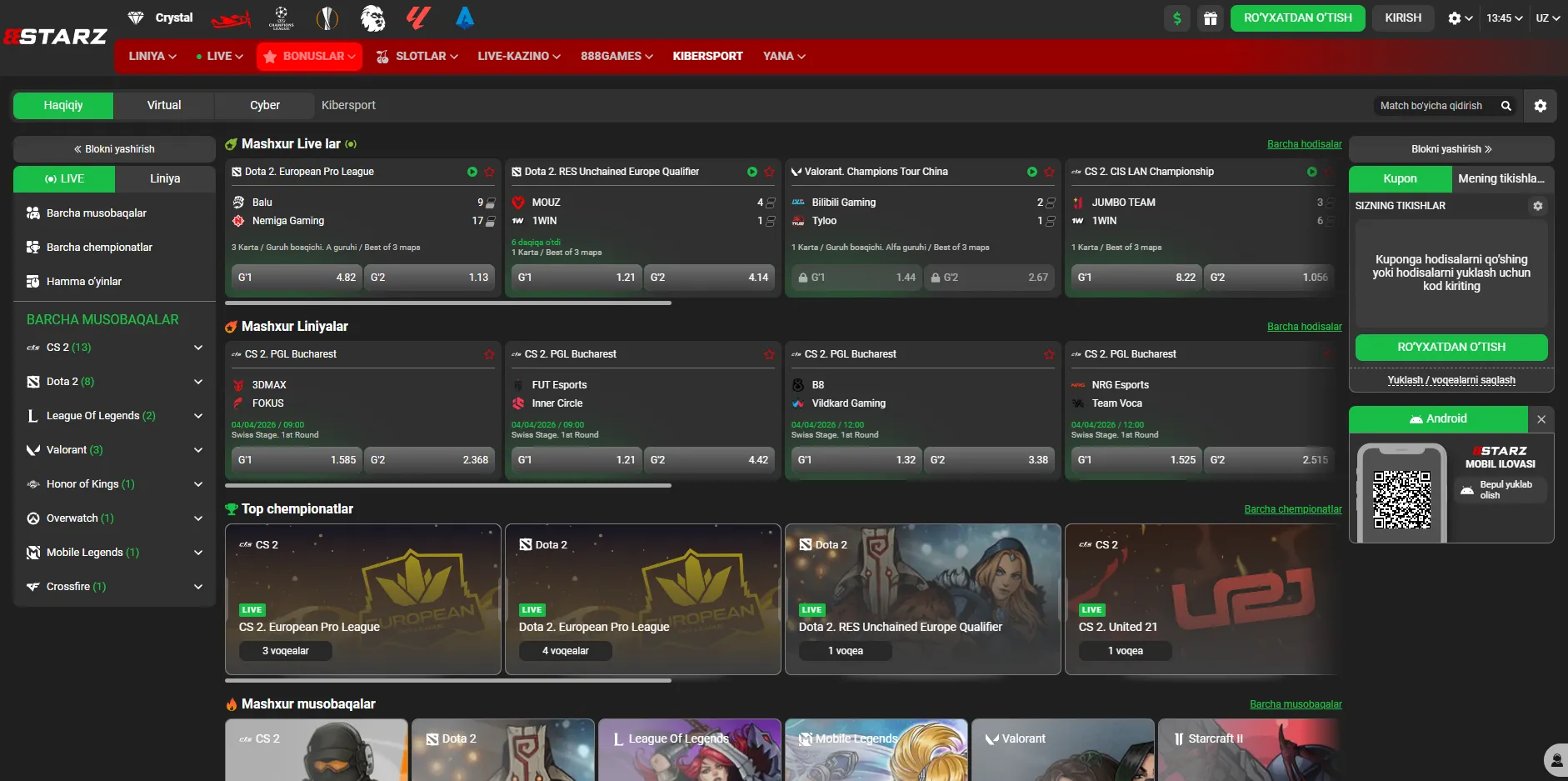Viewport: 1568px width, 781px height.
Task: Click the KIRISH login button
Action: (1403, 18)
